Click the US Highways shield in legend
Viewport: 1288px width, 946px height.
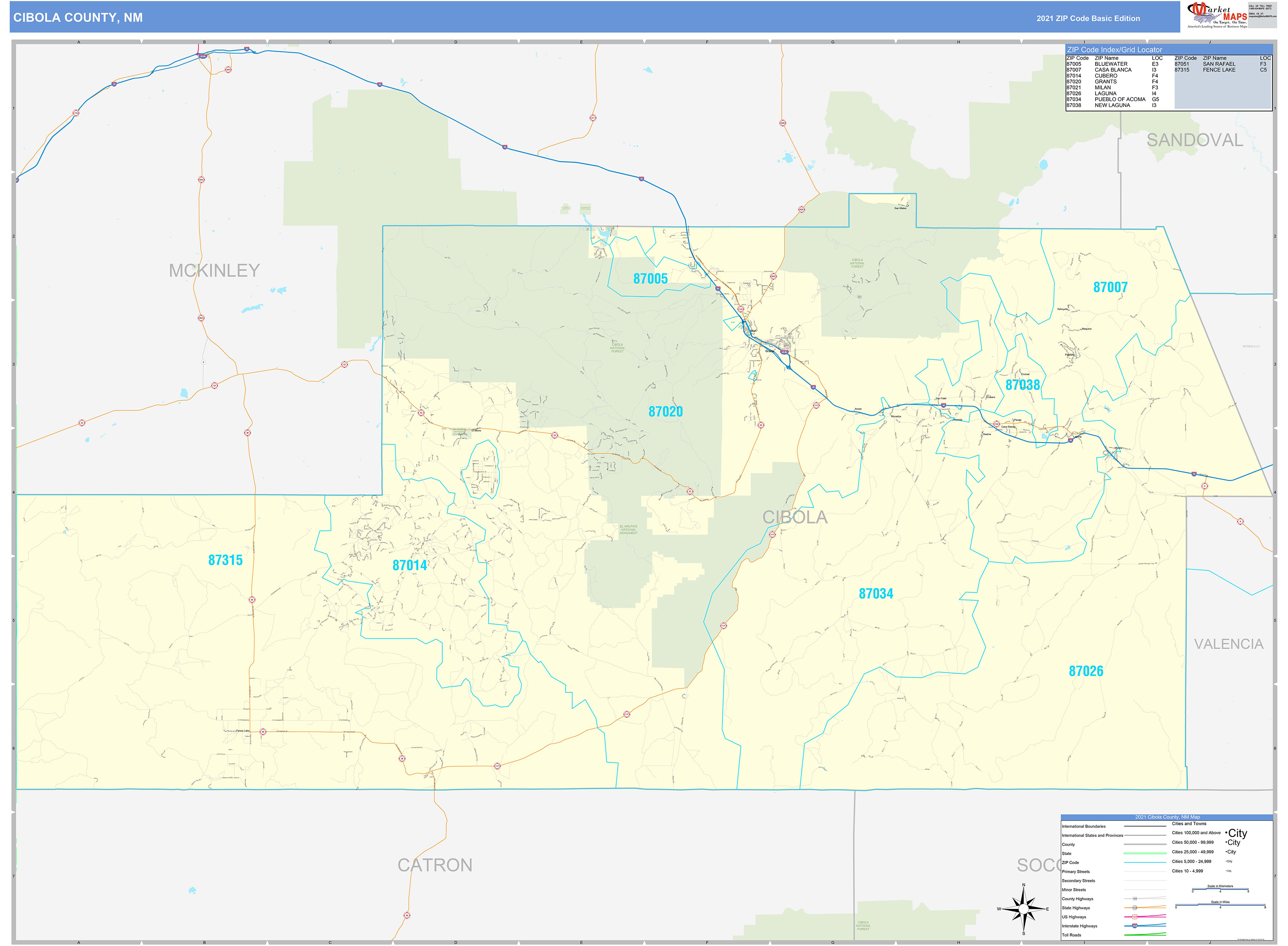pos(1135,917)
